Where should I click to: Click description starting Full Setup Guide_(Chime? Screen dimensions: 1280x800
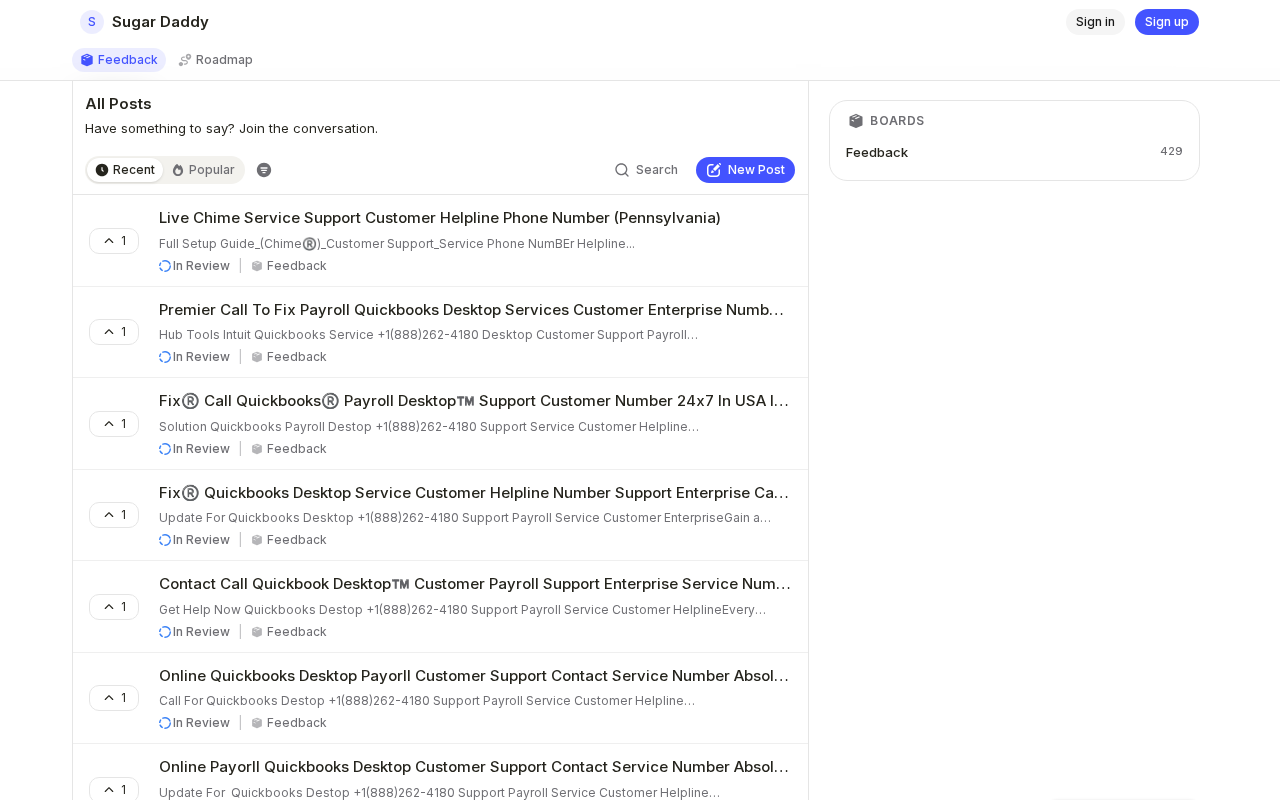(x=397, y=244)
